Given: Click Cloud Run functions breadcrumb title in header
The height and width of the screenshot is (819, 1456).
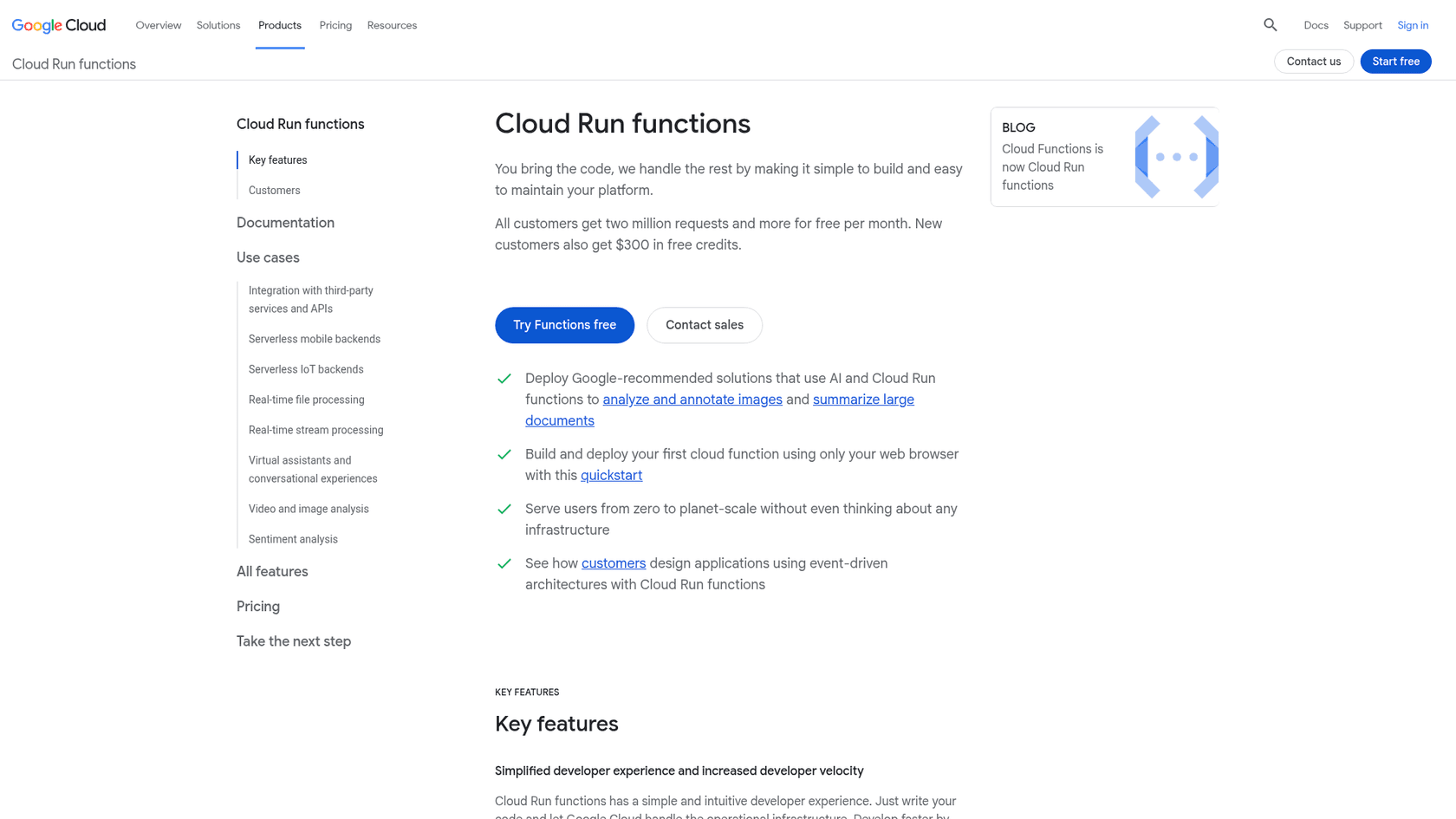Looking at the screenshot, I should click(x=74, y=64).
